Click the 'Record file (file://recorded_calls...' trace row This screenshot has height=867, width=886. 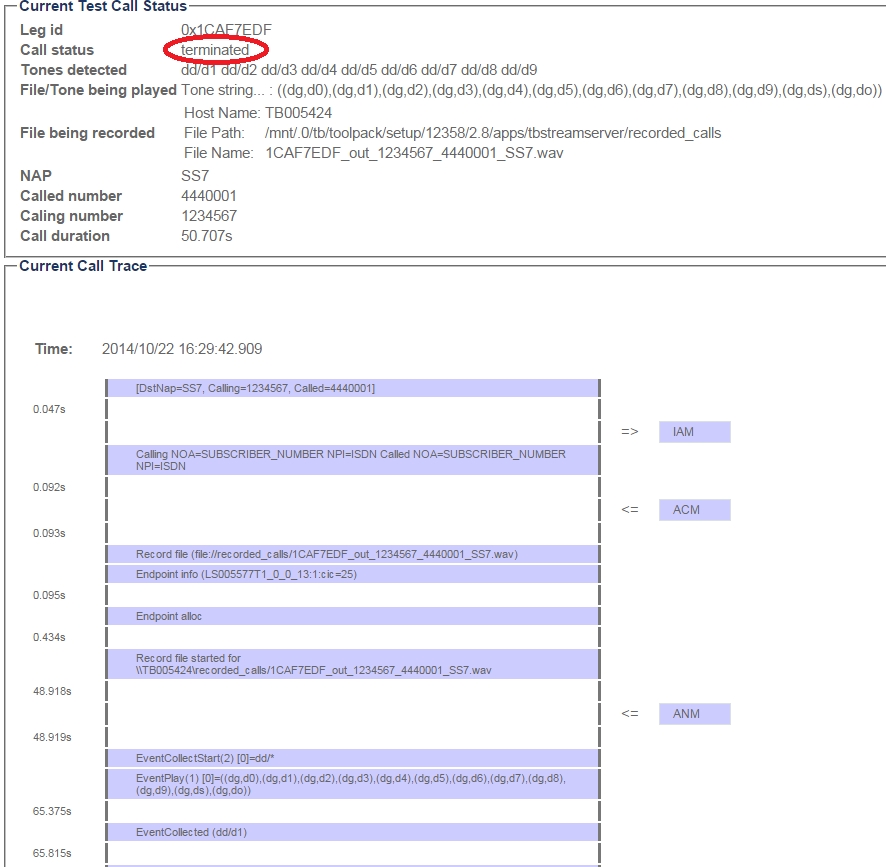tap(353, 554)
